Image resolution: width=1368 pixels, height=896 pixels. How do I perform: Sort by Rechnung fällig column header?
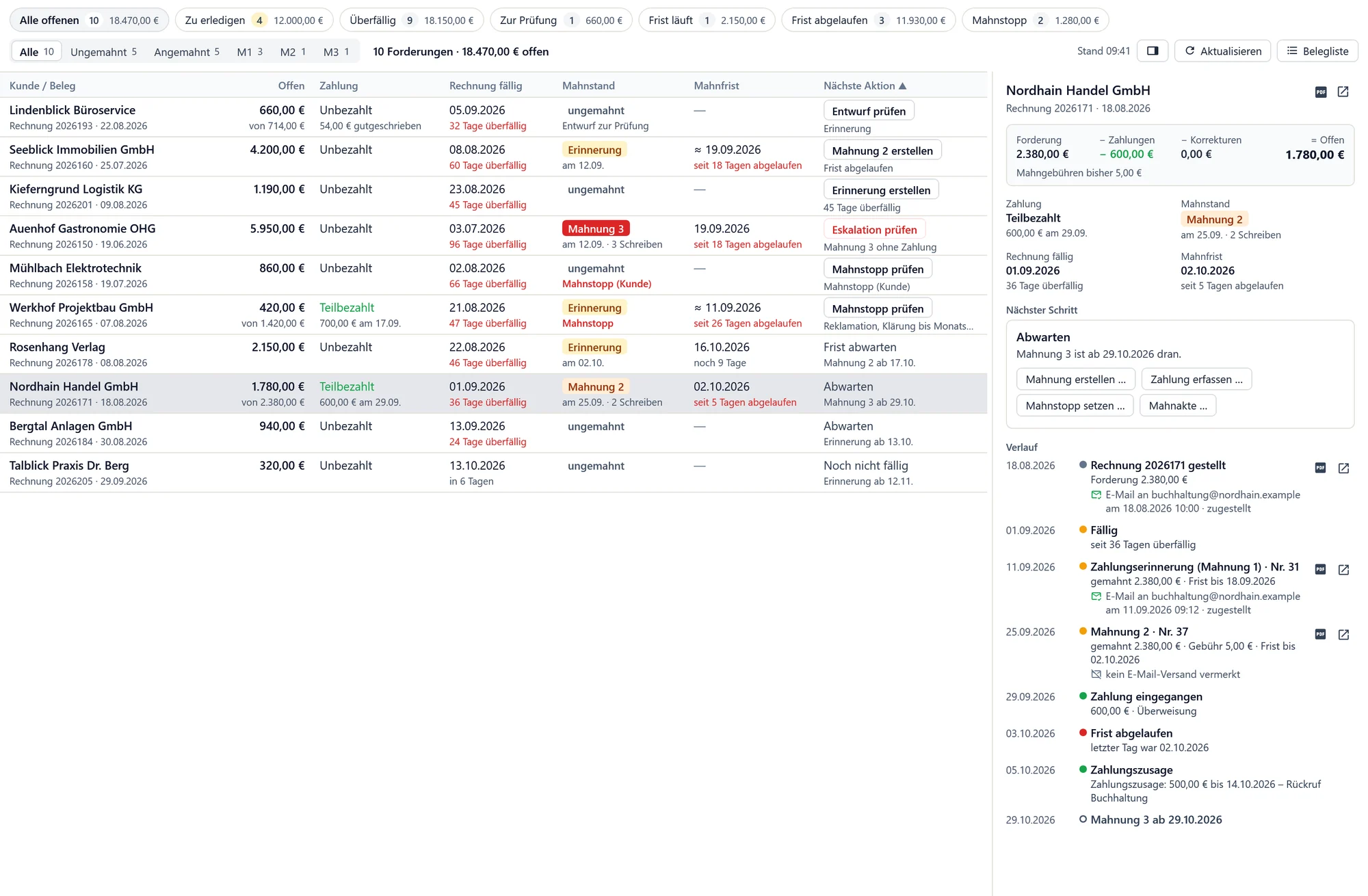pos(486,86)
